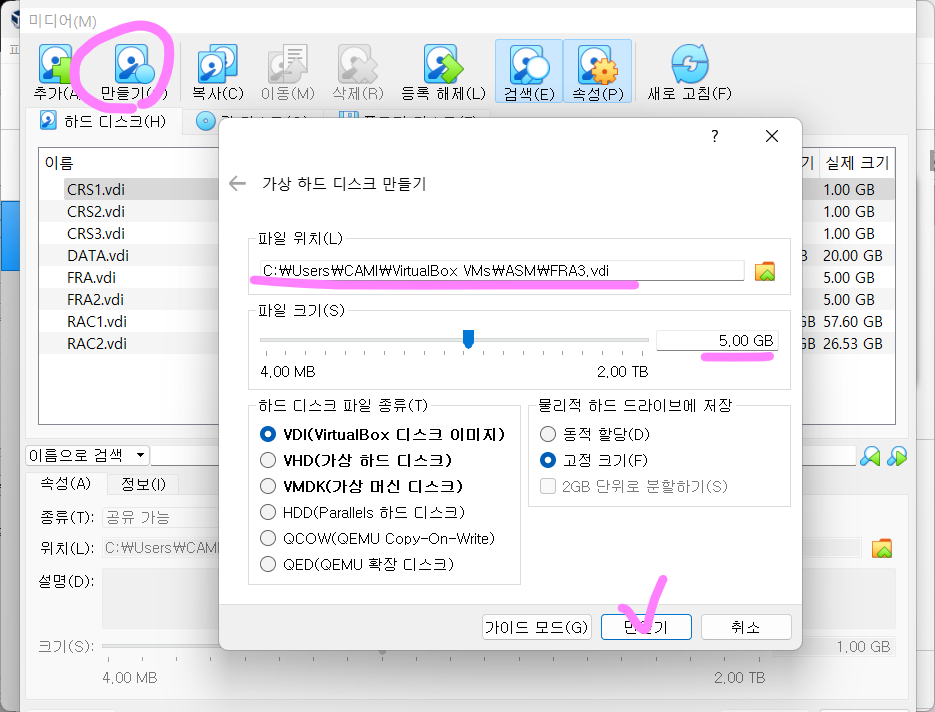Switch to the 속성(A) tab
The image size is (935, 712).
tap(66, 484)
